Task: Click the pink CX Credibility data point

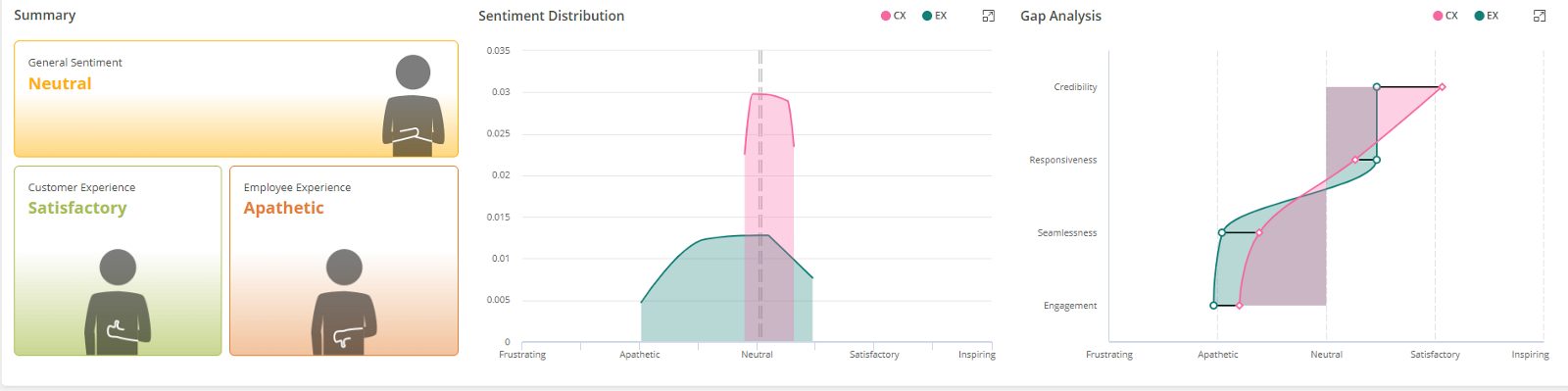Action: pos(1442,87)
